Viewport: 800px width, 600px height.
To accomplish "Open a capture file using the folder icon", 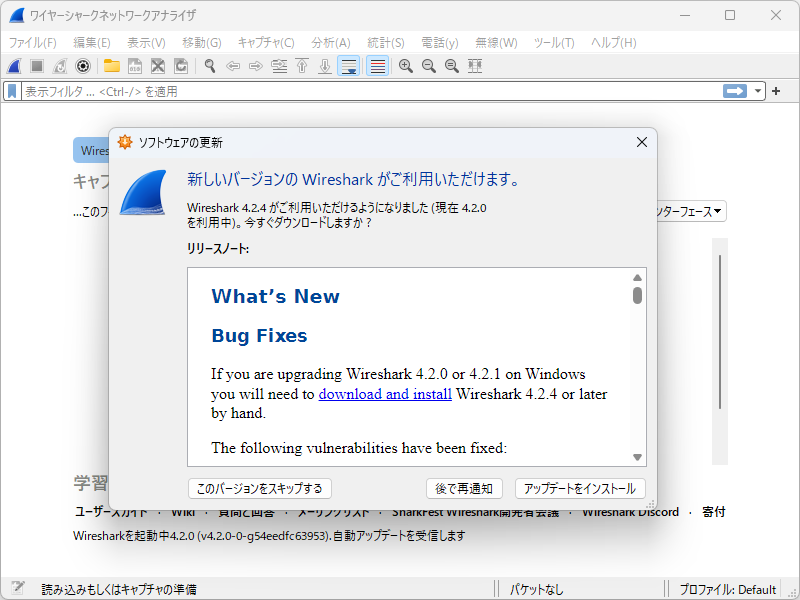I will [x=112, y=66].
